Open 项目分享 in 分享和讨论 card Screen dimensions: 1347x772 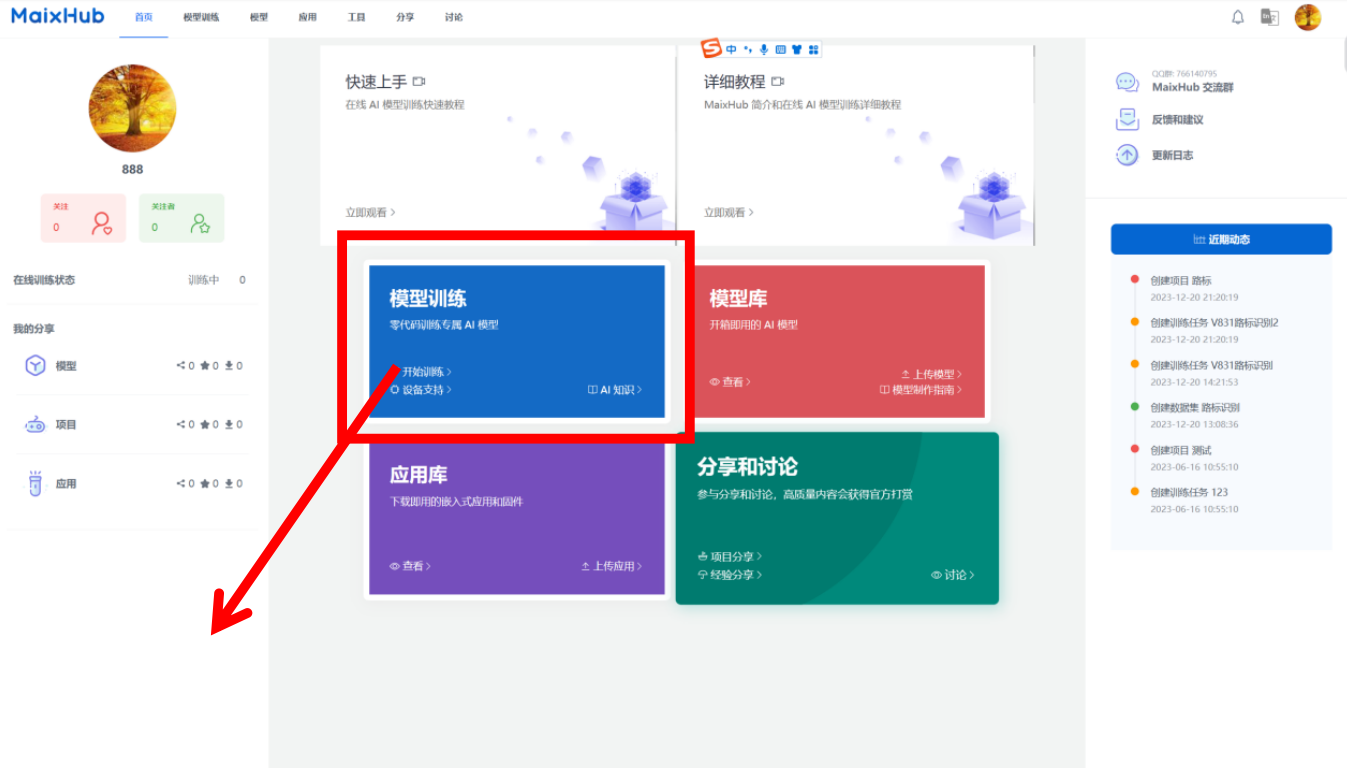[730, 556]
